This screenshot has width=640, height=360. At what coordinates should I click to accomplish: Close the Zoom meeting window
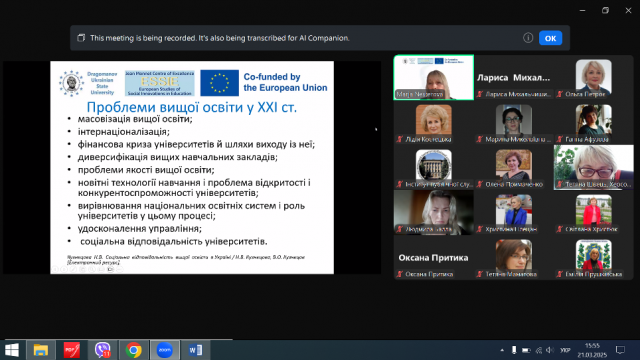[628, 10]
